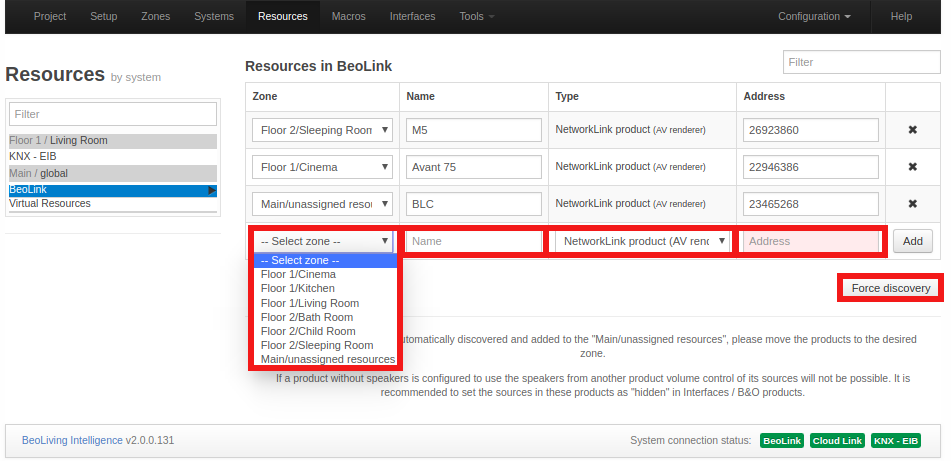Select BeoLink in systems list
Viewport: 951px width, 461px height.
[x=113, y=190]
